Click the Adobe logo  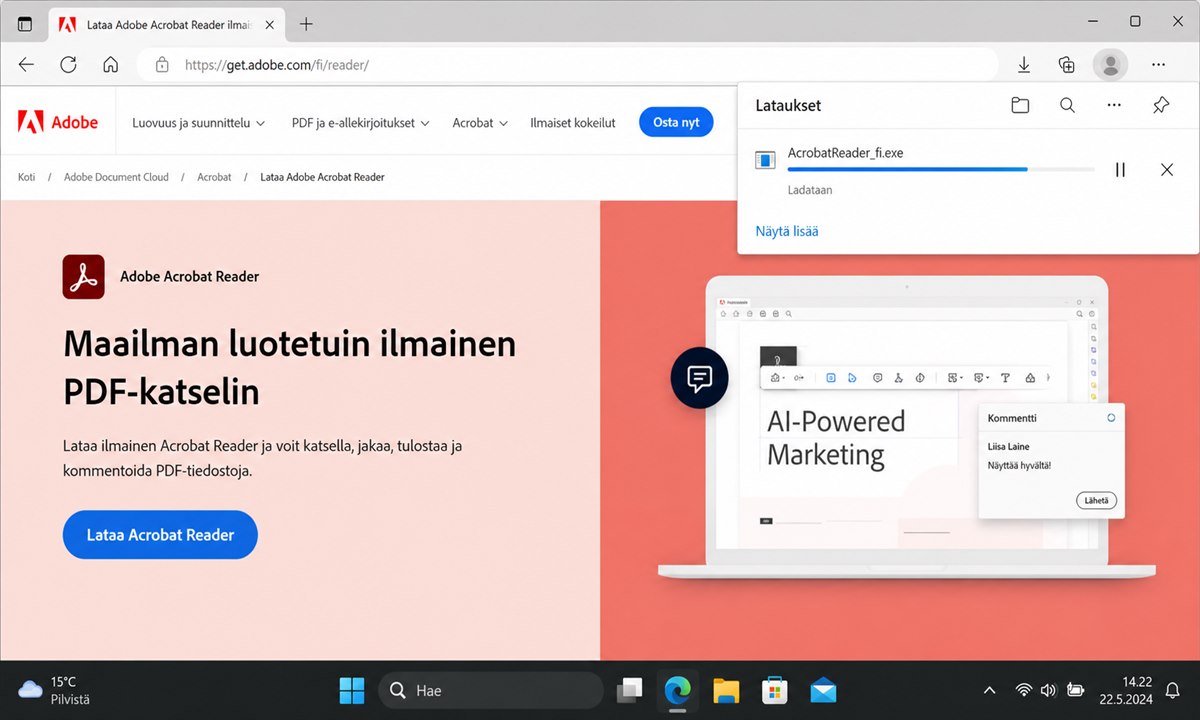pyautogui.click(x=58, y=123)
